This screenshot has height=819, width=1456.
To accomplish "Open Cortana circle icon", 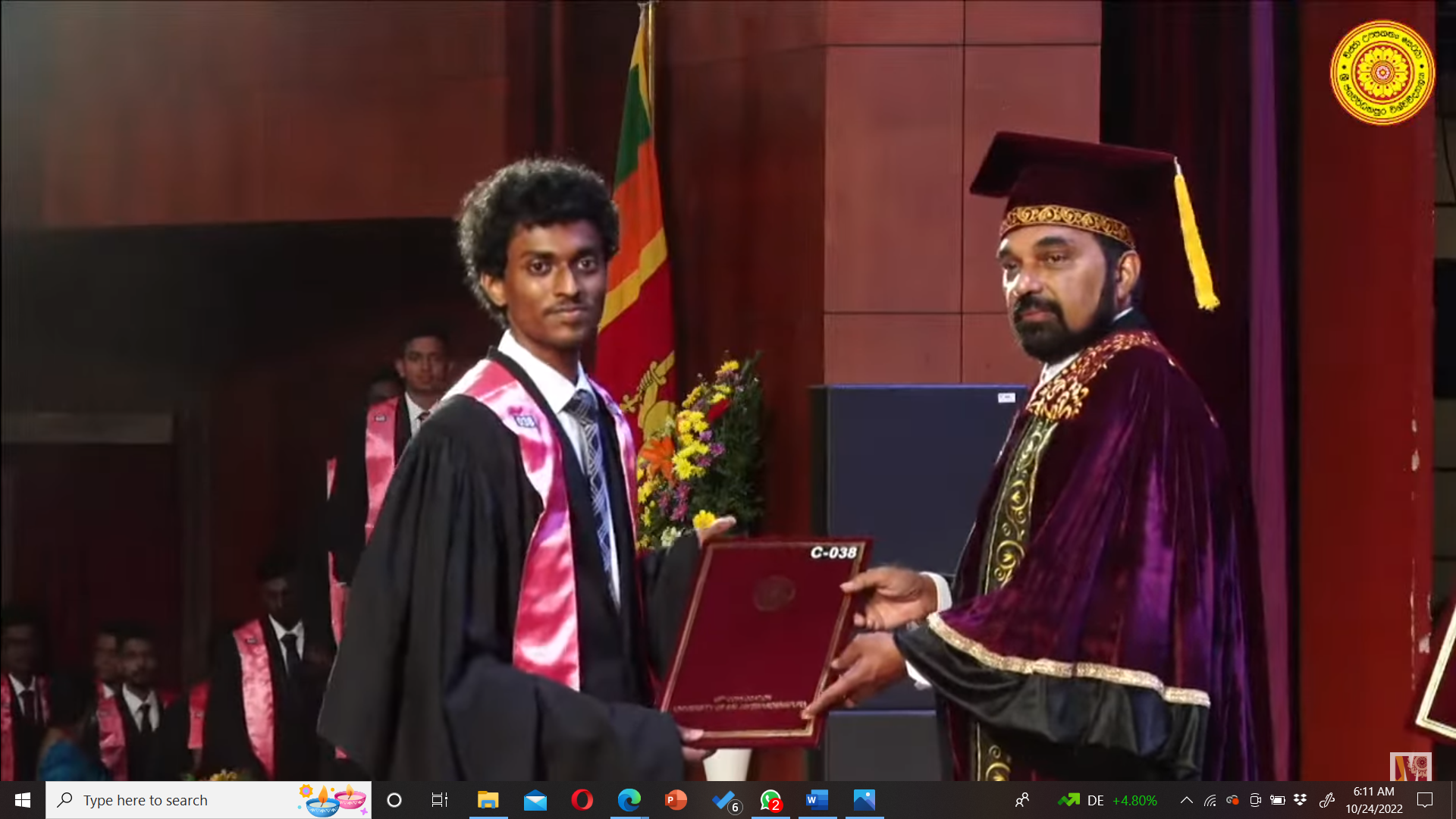I will 394,800.
